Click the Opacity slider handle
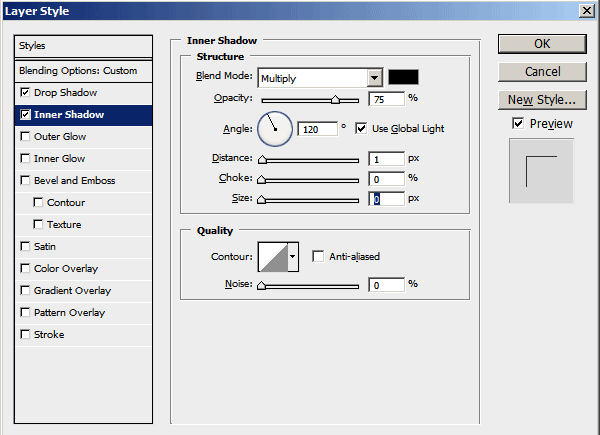600x435 pixels. coord(336,100)
